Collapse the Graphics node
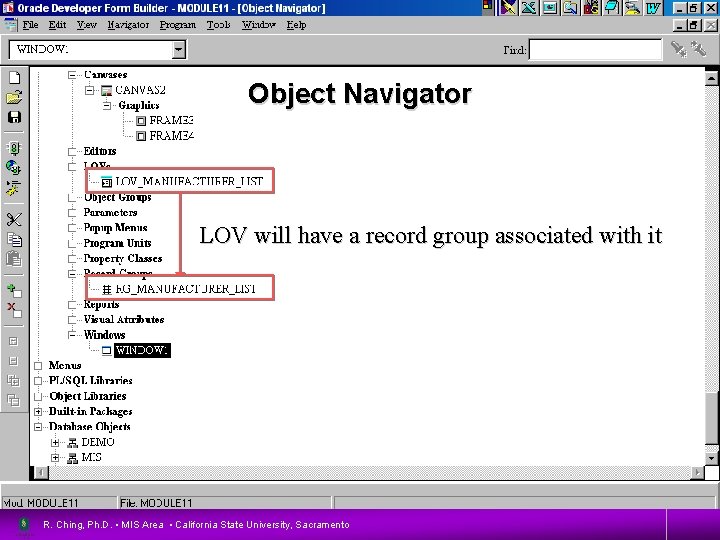This screenshot has width=720, height=540. point(107,106)
